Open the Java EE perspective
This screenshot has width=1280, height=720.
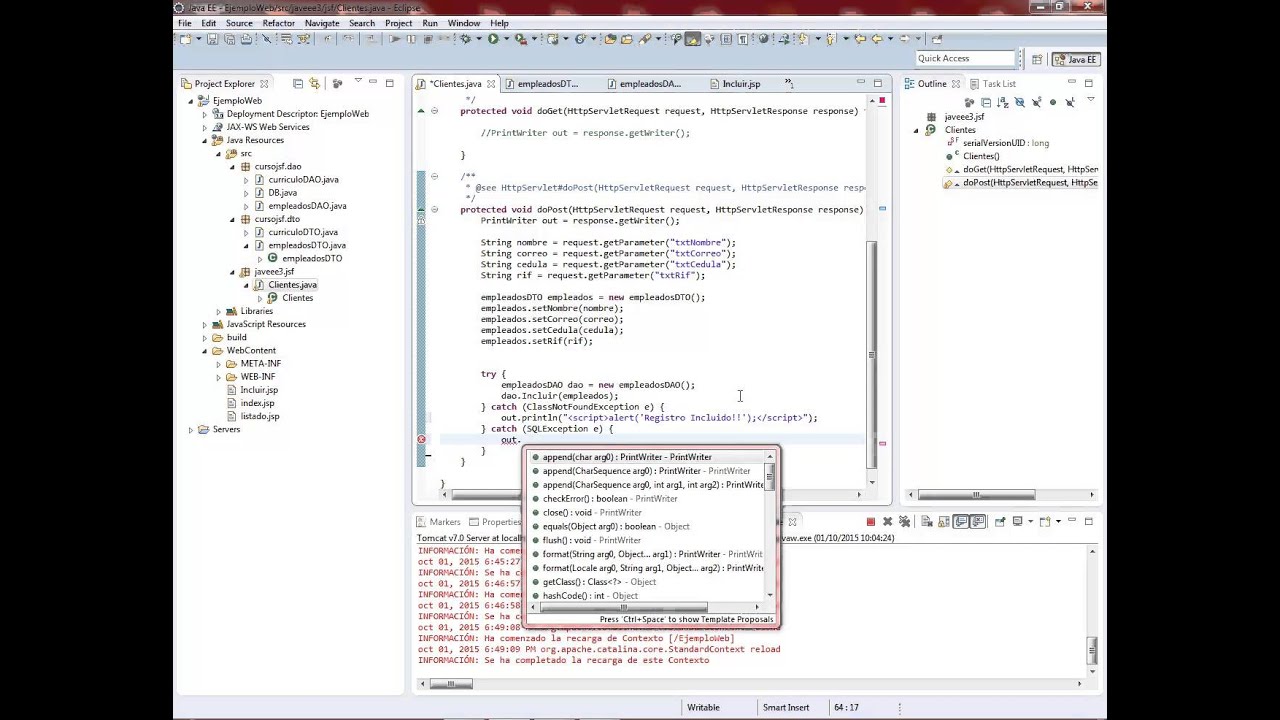pyautogui.click(x=1076, y=59)
